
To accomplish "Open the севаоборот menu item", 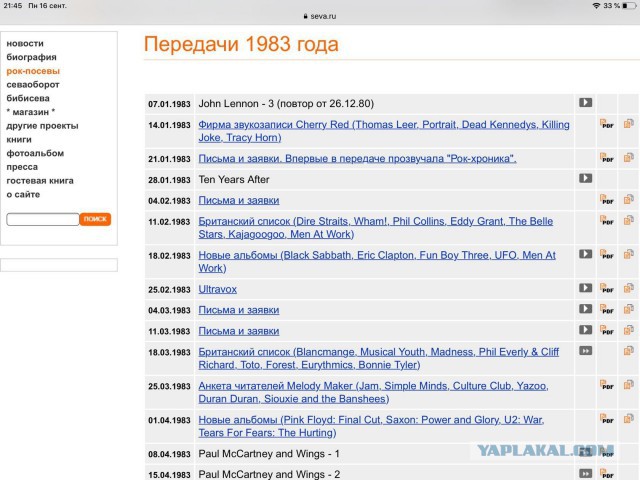I will [x=33, y=84].
